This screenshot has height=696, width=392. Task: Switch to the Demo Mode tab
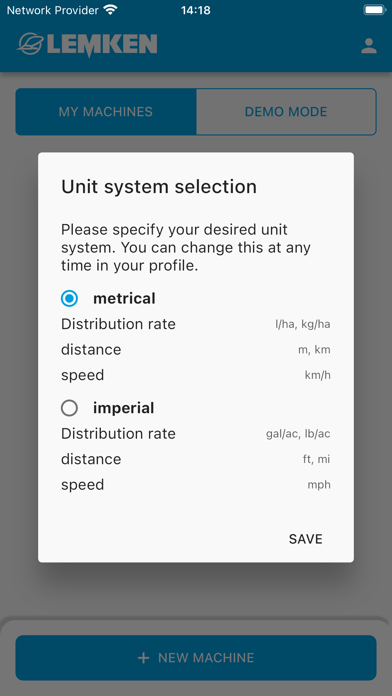pos(286,111)
